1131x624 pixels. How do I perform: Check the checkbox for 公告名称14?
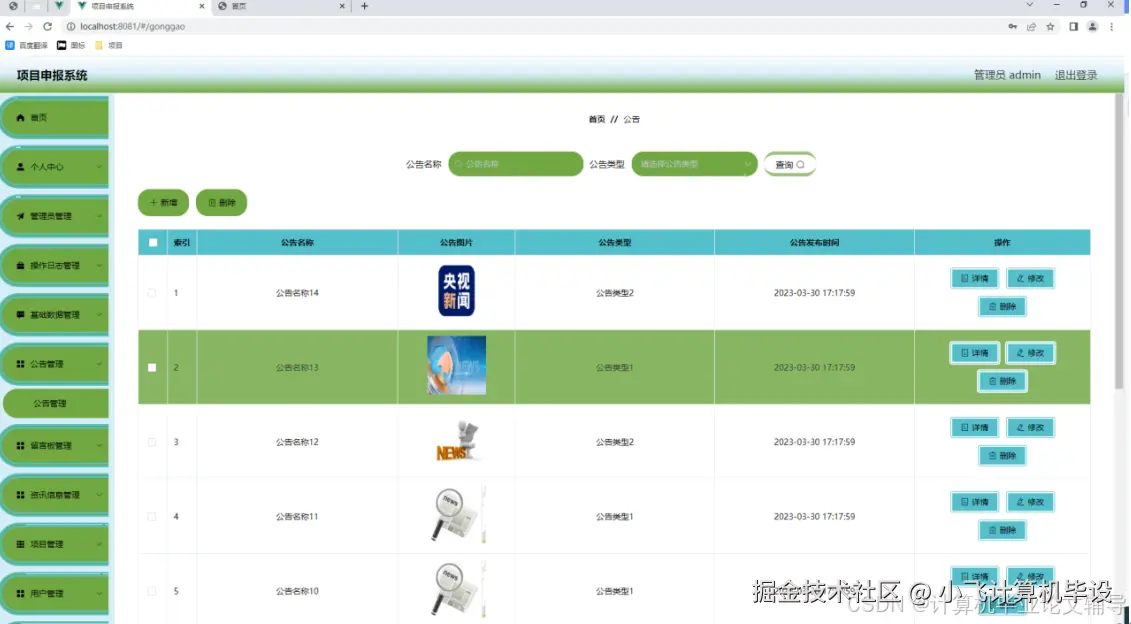pyautogui.click(x=152, y=292)
